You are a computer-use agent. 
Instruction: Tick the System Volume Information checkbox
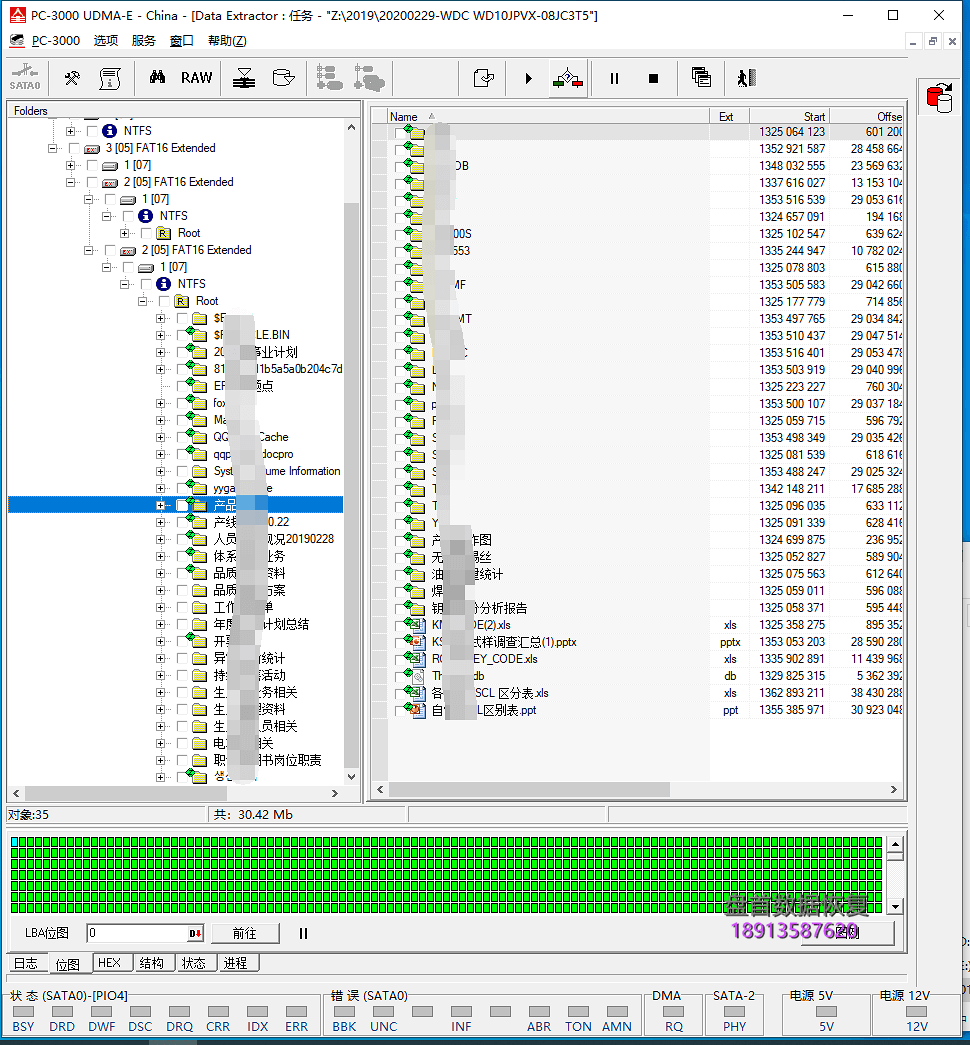tap(182, 471)
